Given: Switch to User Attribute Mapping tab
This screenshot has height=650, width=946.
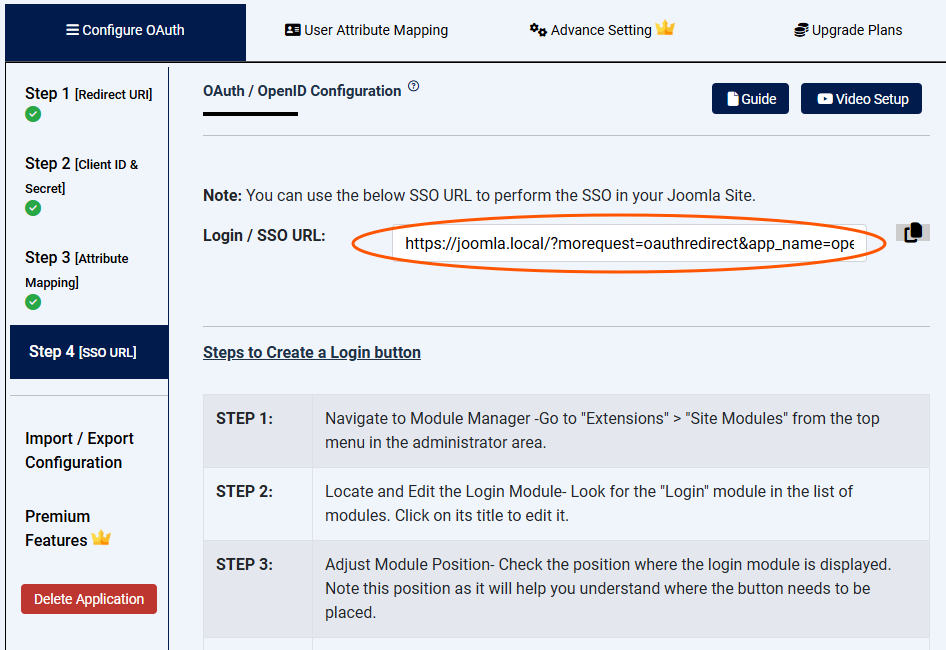Looking at the screenshot, I should (366, 30).
